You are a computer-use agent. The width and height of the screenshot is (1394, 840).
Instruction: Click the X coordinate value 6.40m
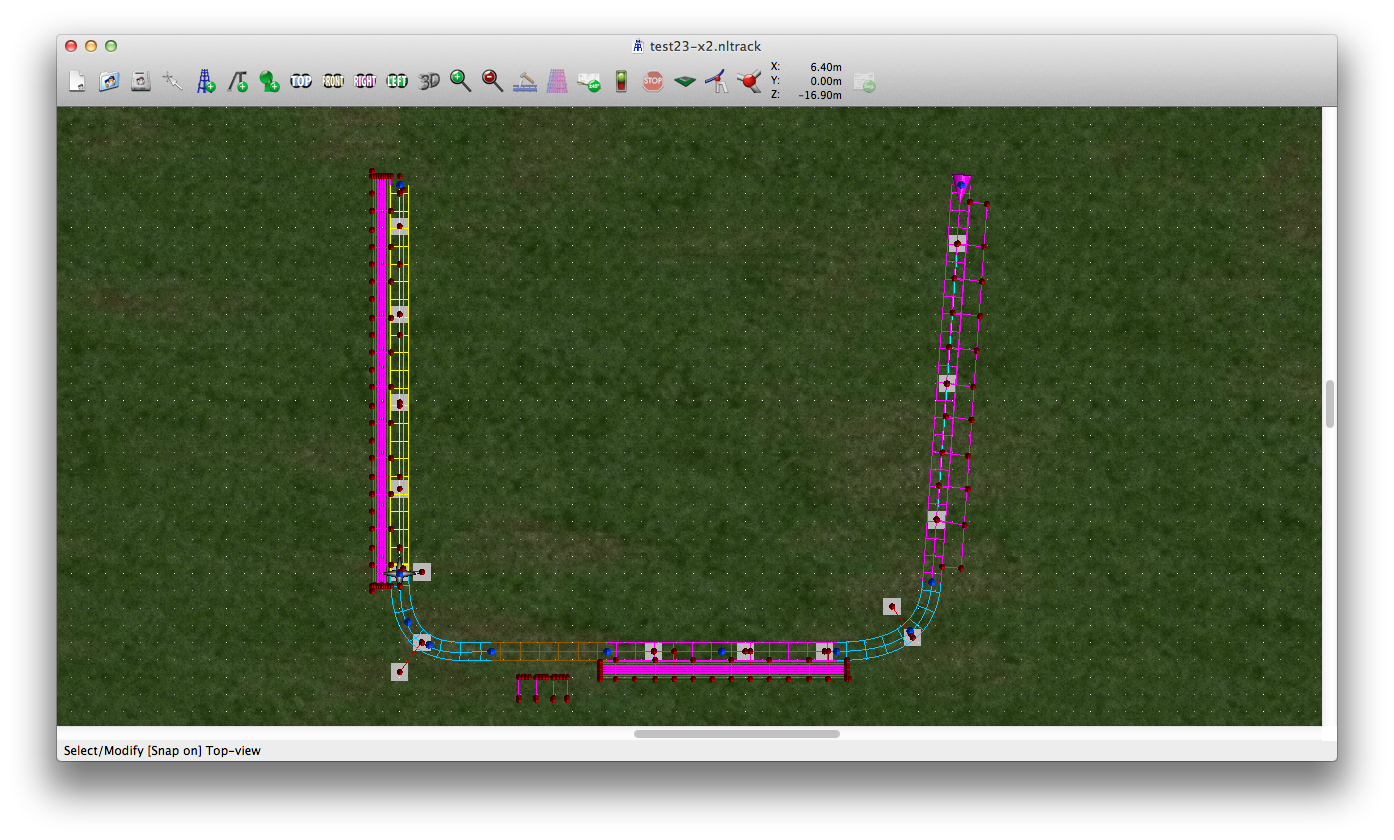point(826,67)
